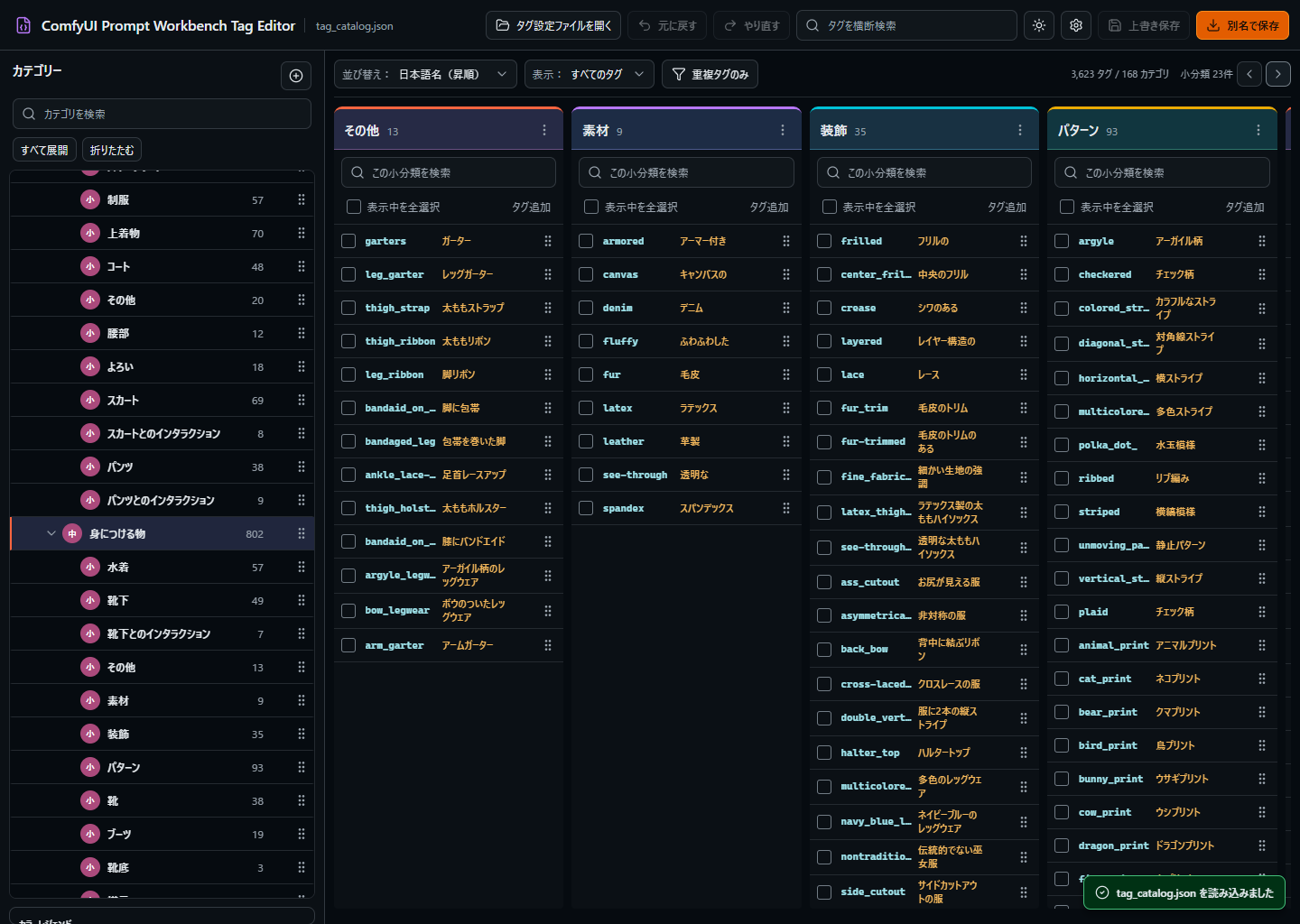The image size is (1300, 924).
Task: Open the 表示 filter dropdown
Action: (590, 74)
